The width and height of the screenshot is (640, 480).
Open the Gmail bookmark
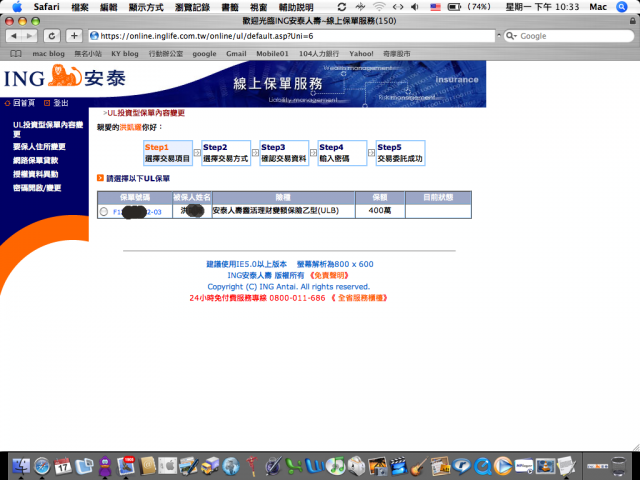(x=236, y=53)
